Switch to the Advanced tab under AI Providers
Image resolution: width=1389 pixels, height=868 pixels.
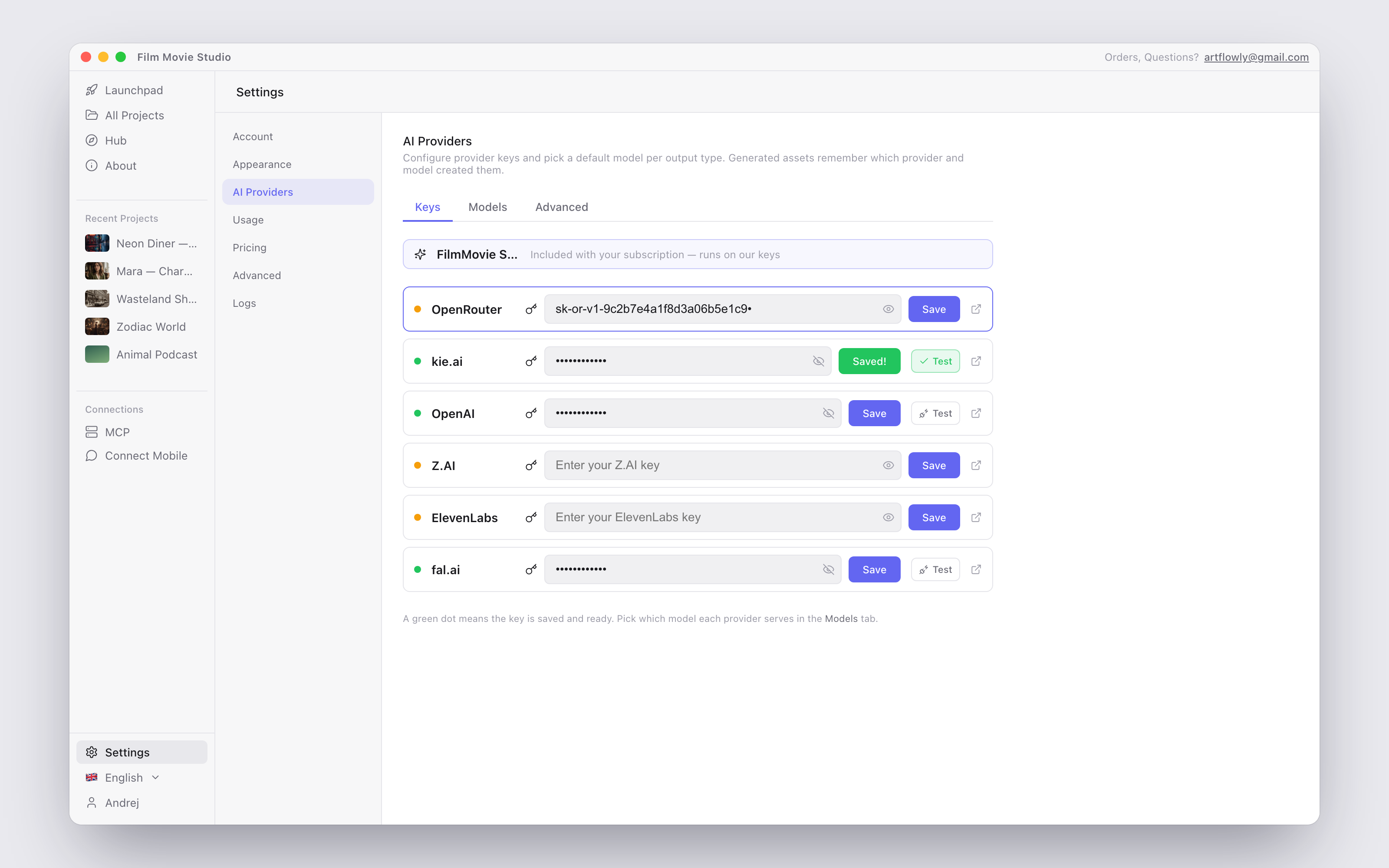[561, 207]
